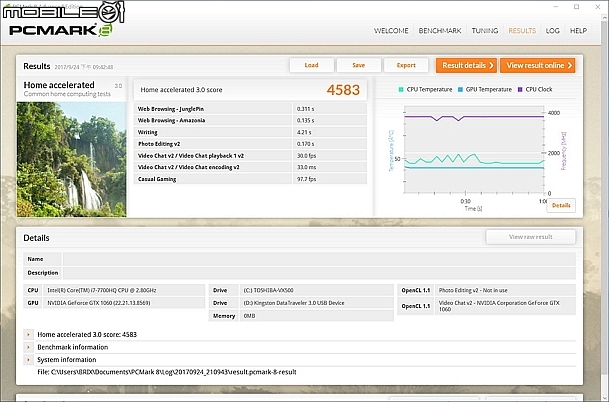The width and height of the screenshot is (609, 402).
Task: Click the GeForce GTX 1060 GPU value
Action: [99, 303]
